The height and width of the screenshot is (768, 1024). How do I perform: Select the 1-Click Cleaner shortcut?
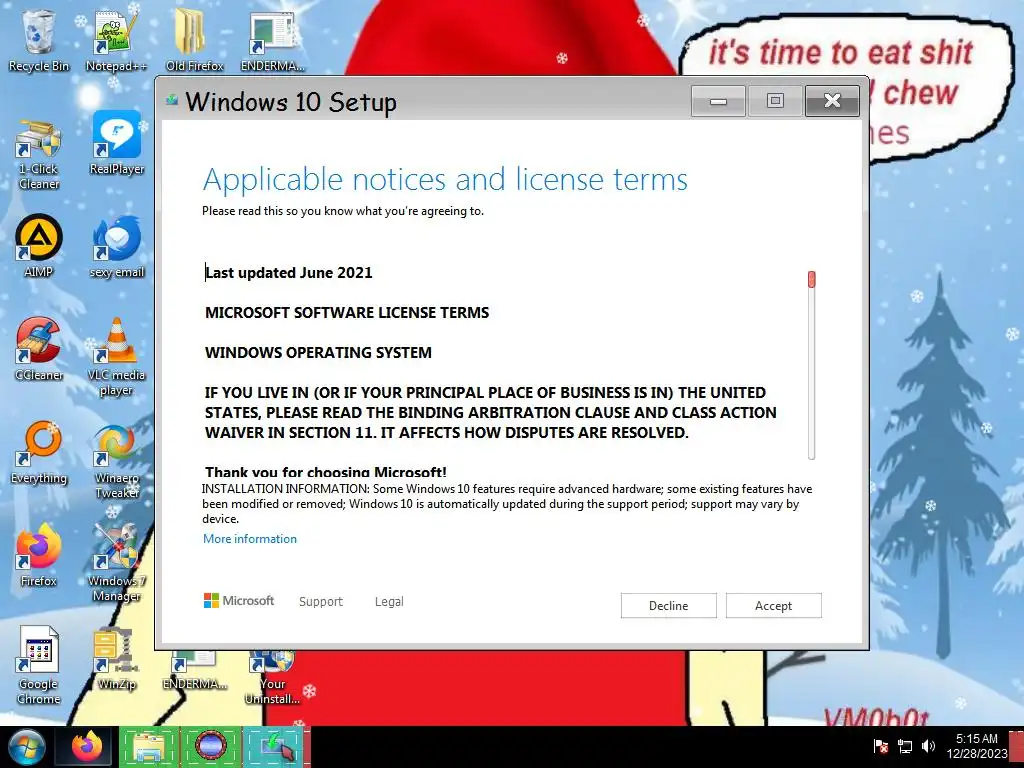point(39,154)
